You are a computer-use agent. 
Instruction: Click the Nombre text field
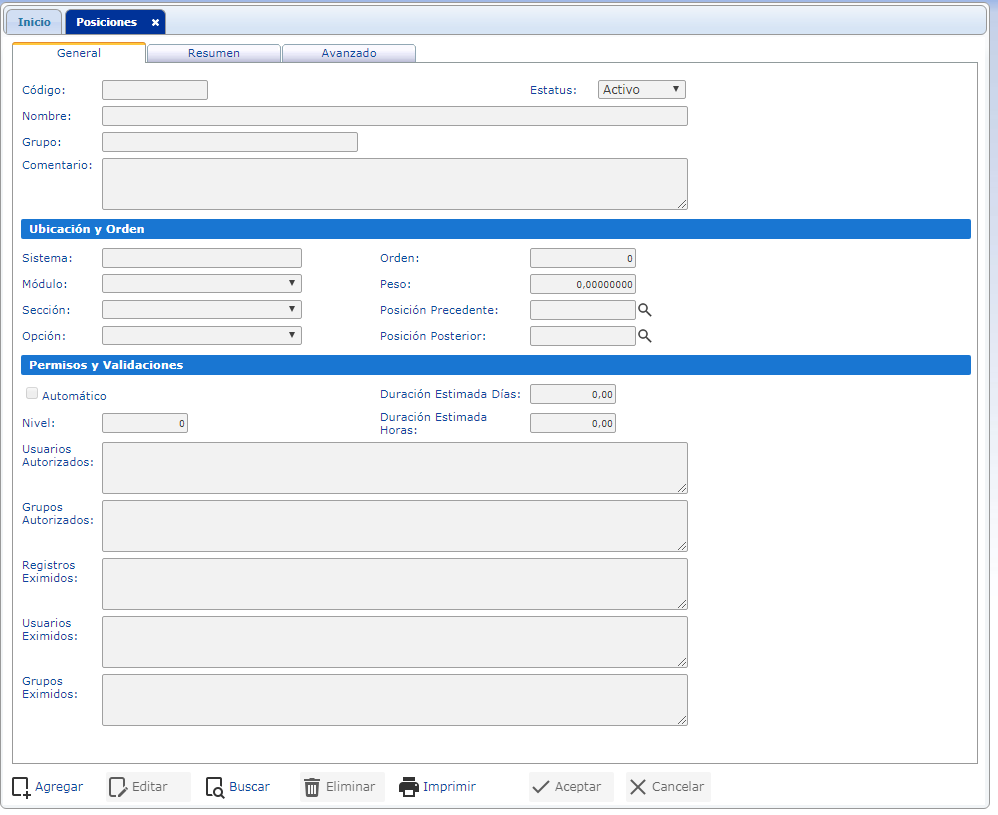point(394,116)
